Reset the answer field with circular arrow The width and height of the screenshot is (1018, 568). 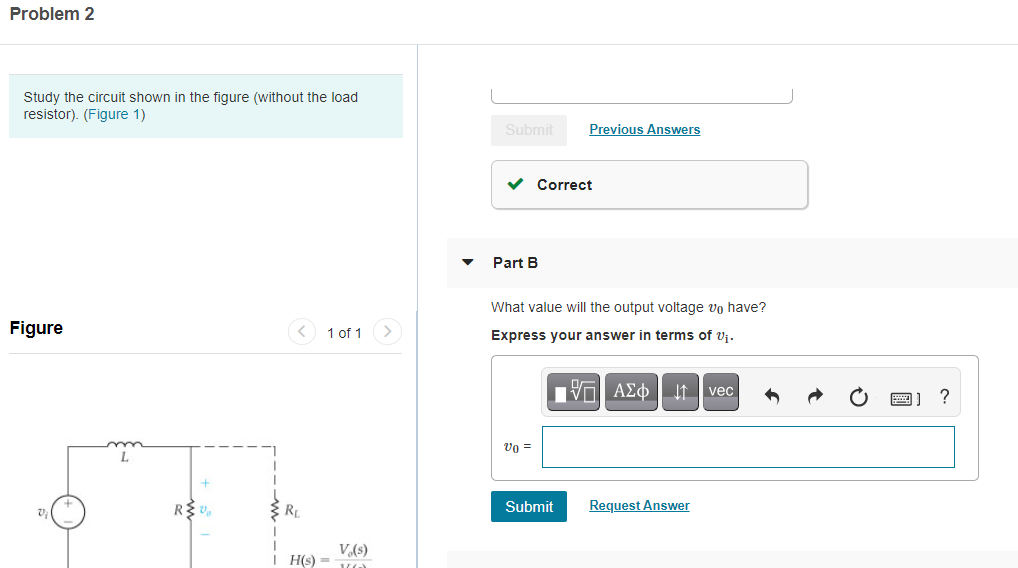(858, 396)
